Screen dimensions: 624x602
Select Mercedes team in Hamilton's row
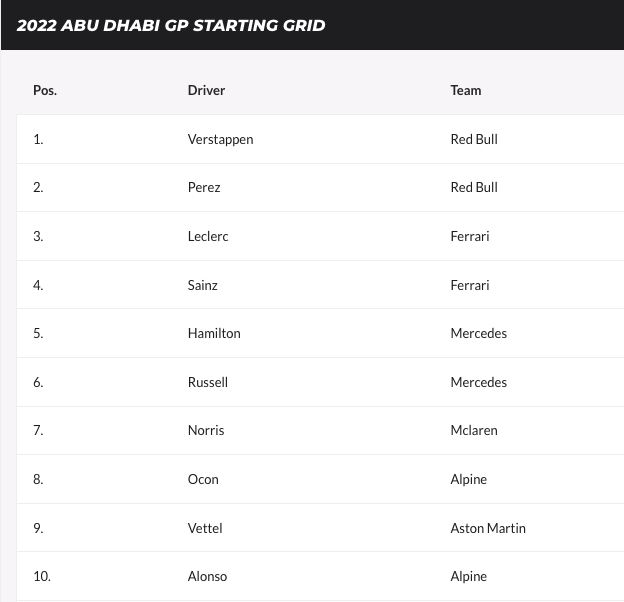click(479, 333)
